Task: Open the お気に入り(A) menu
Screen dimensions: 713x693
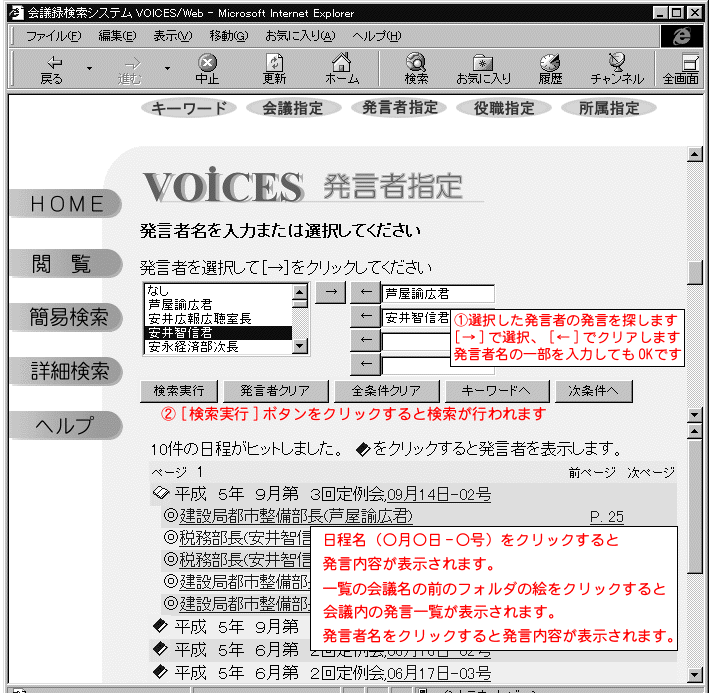Action: pos(300,35)
